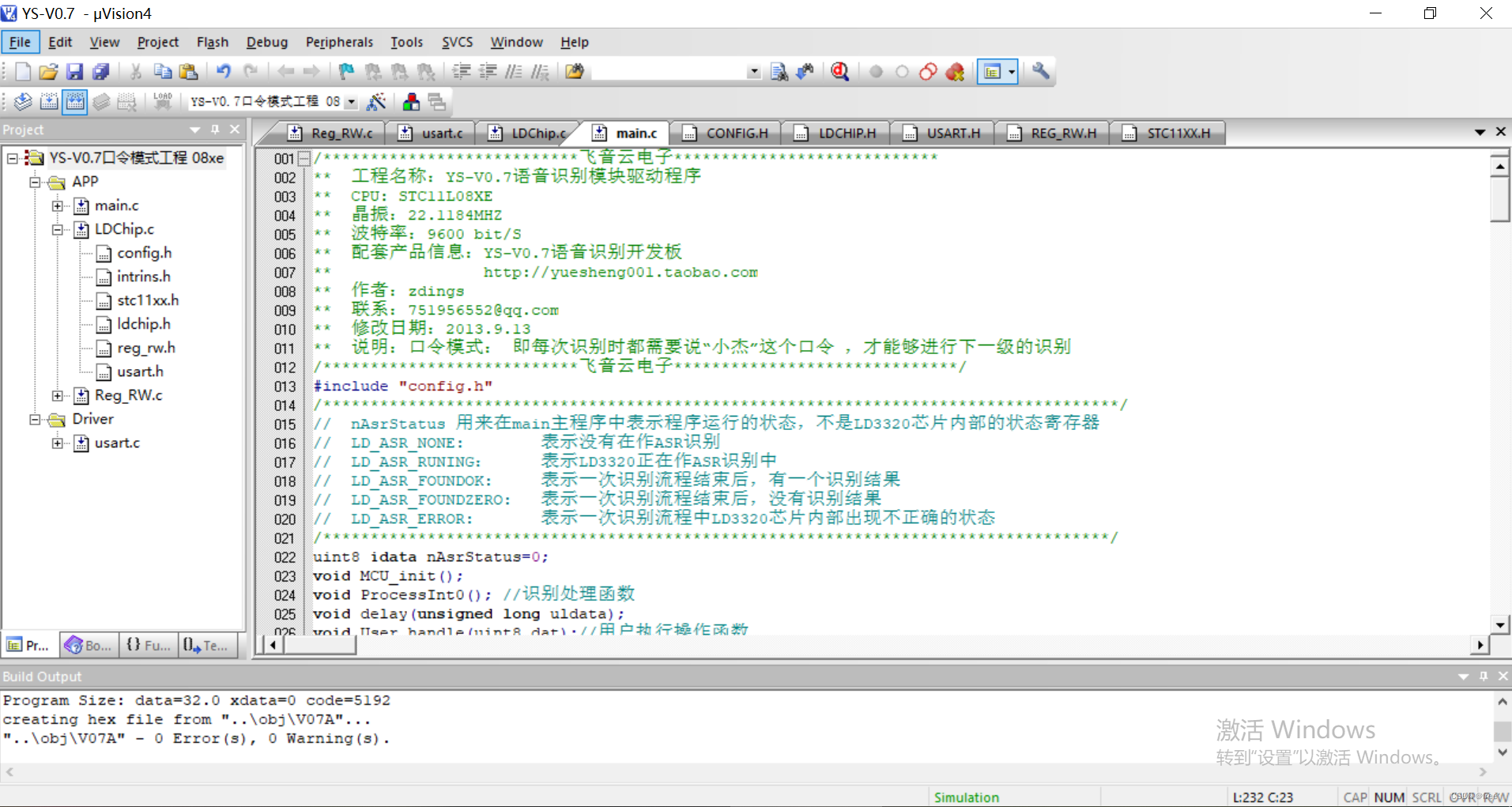Screen dimensions: 1512x807
Task: Undo the last edit with the Undo arrow
Action: [224, 72]
